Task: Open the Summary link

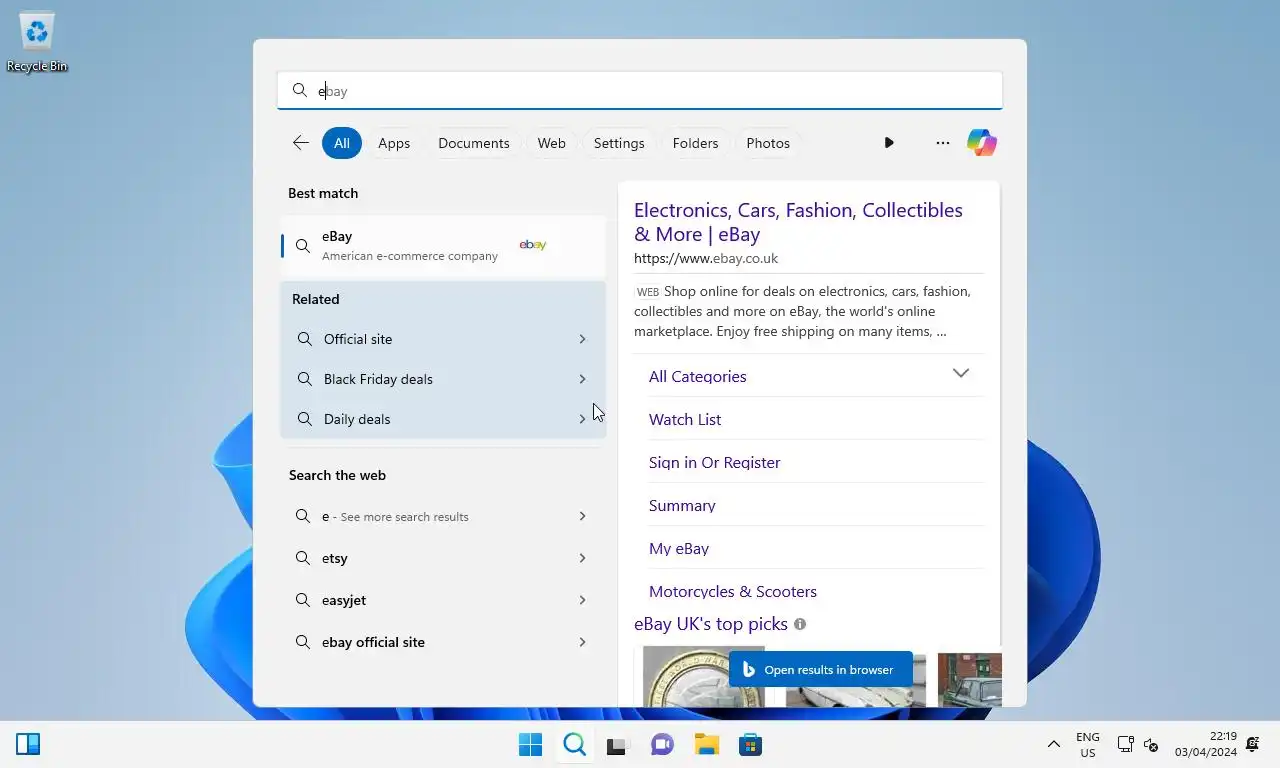Action: pyautogui.click(x=682, y=505)
